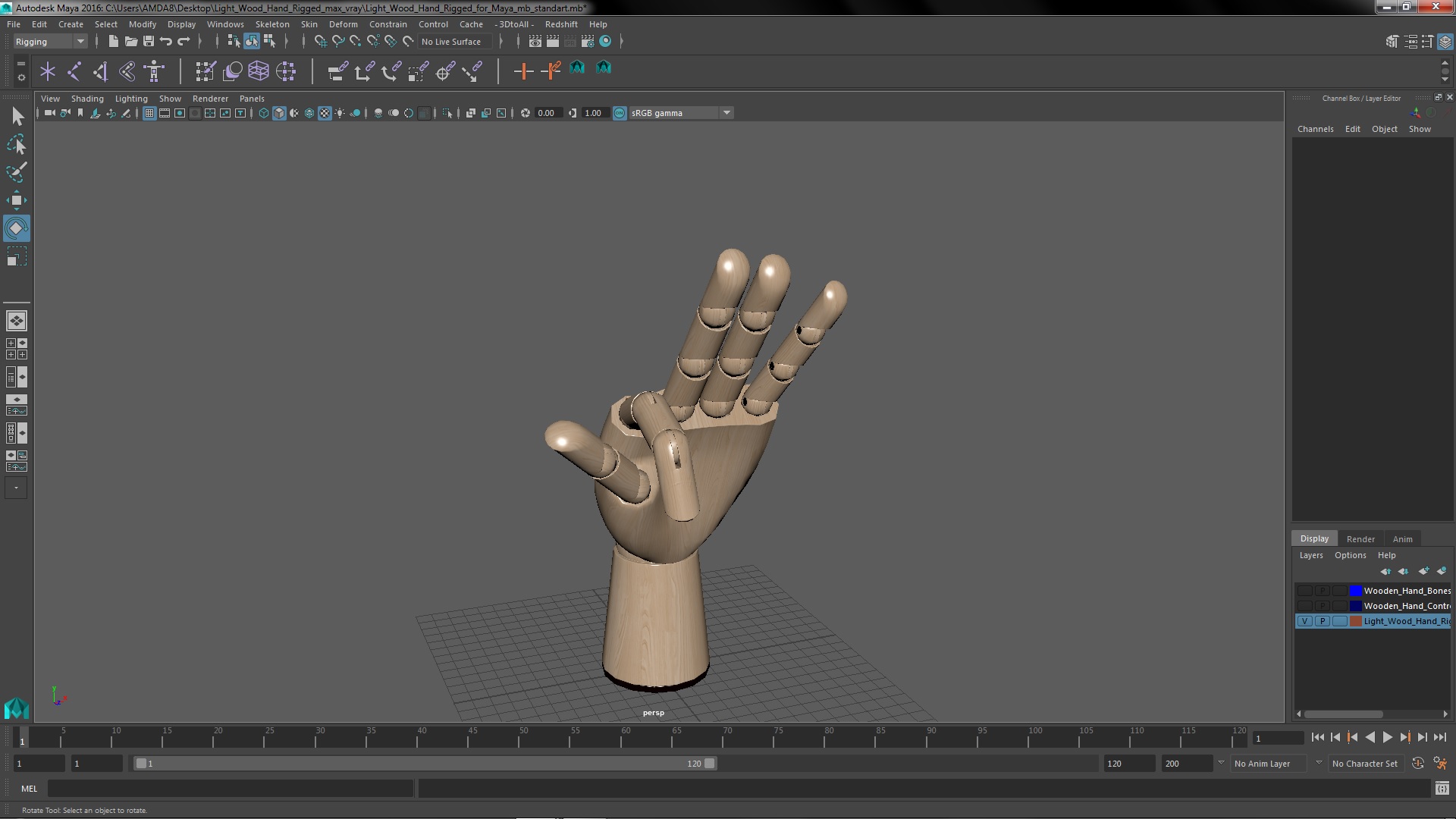This screenshot has width=1456, height=819.
Task: Expand the sRGB gamma color dropdown
Action: click(726, 112)
